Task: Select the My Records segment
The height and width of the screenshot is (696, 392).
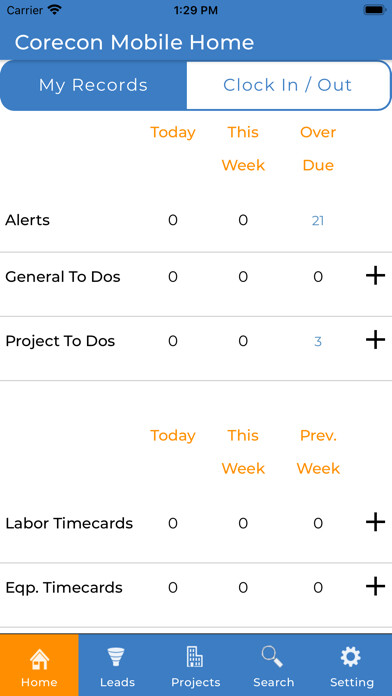Action: coord(93,85)
